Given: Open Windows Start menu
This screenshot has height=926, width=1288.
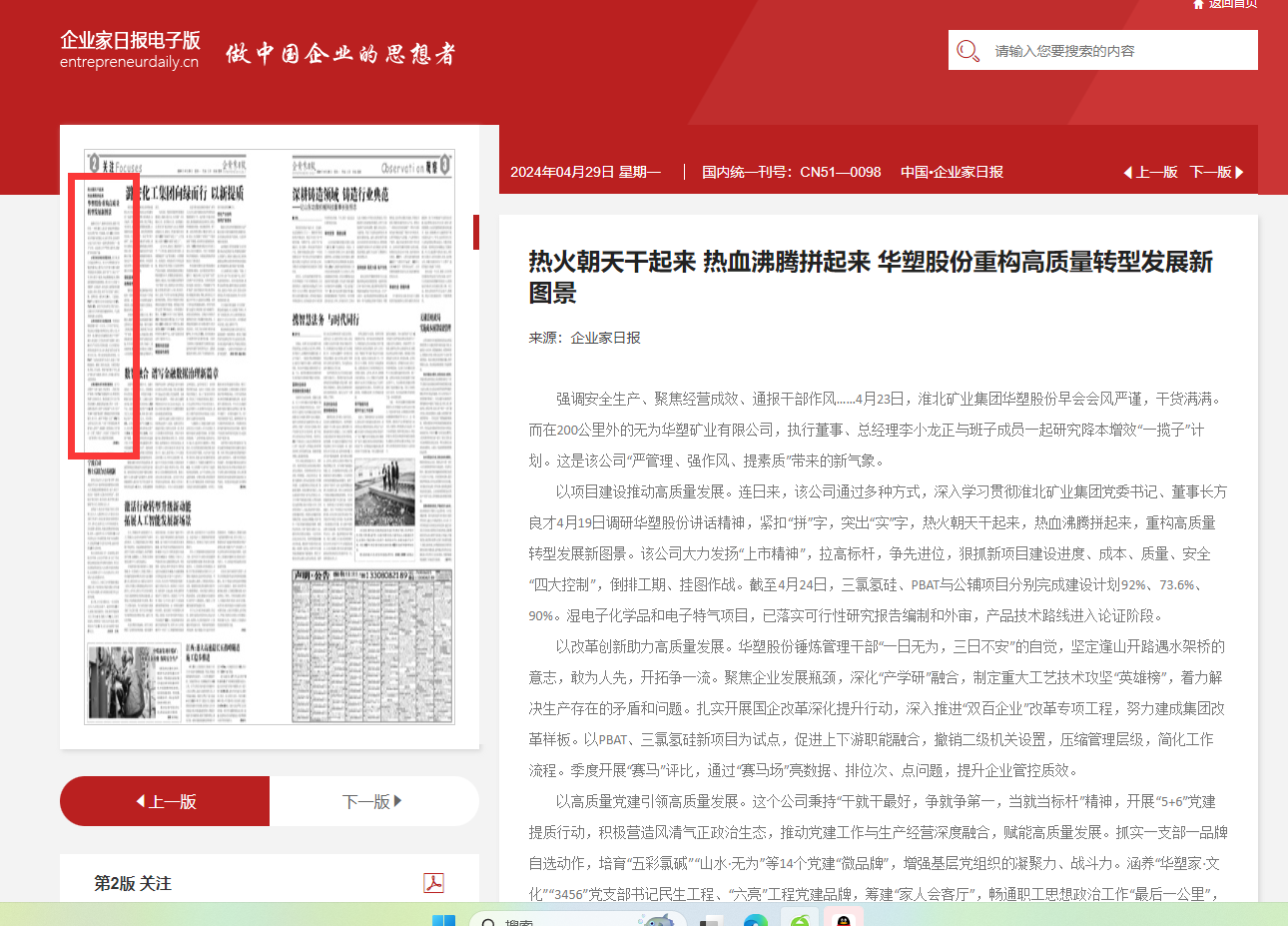Looking at the screenshot, I should click(443, 920).
